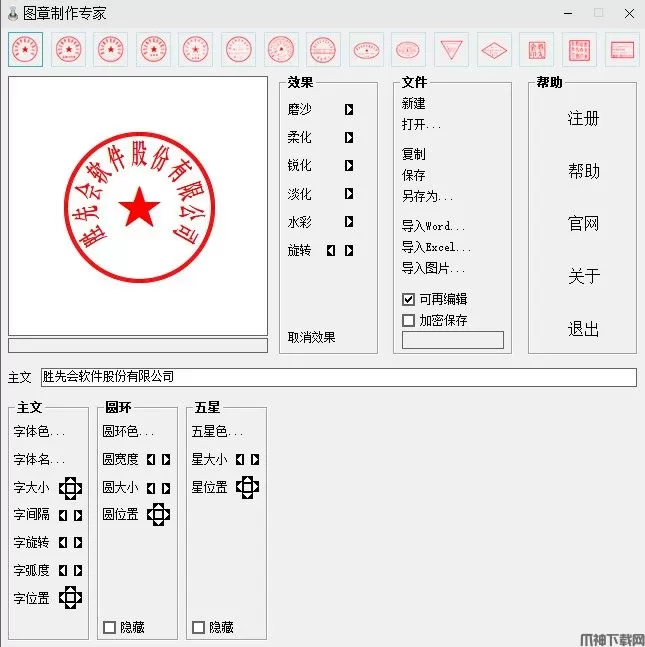Screen dimensions: 645x647
Task: Open the 字体色... color picker
Action: coord(39,432)
